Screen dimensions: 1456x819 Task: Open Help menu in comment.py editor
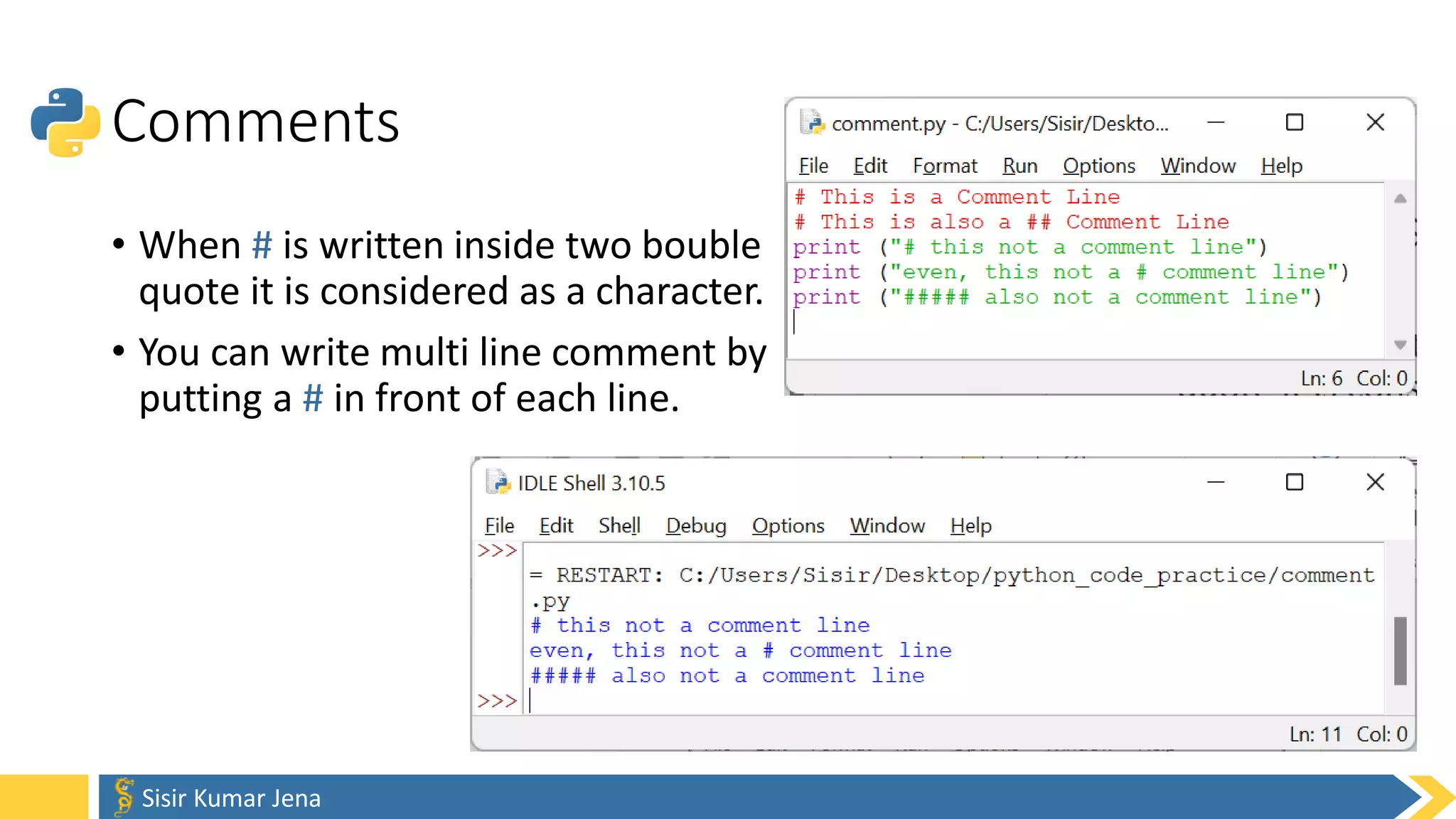(x=1282, y=166)
